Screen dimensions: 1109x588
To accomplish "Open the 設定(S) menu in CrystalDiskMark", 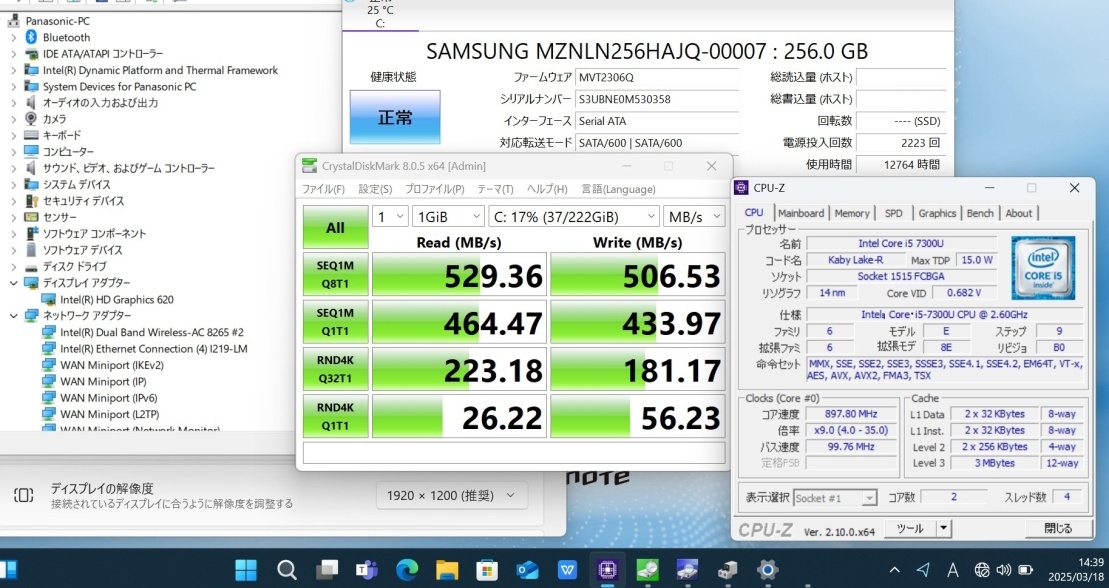I will click(375, 189).
